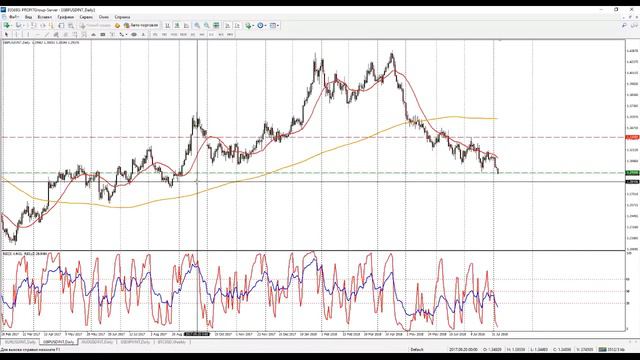Switch timeframe to H4

click(202, 34)
